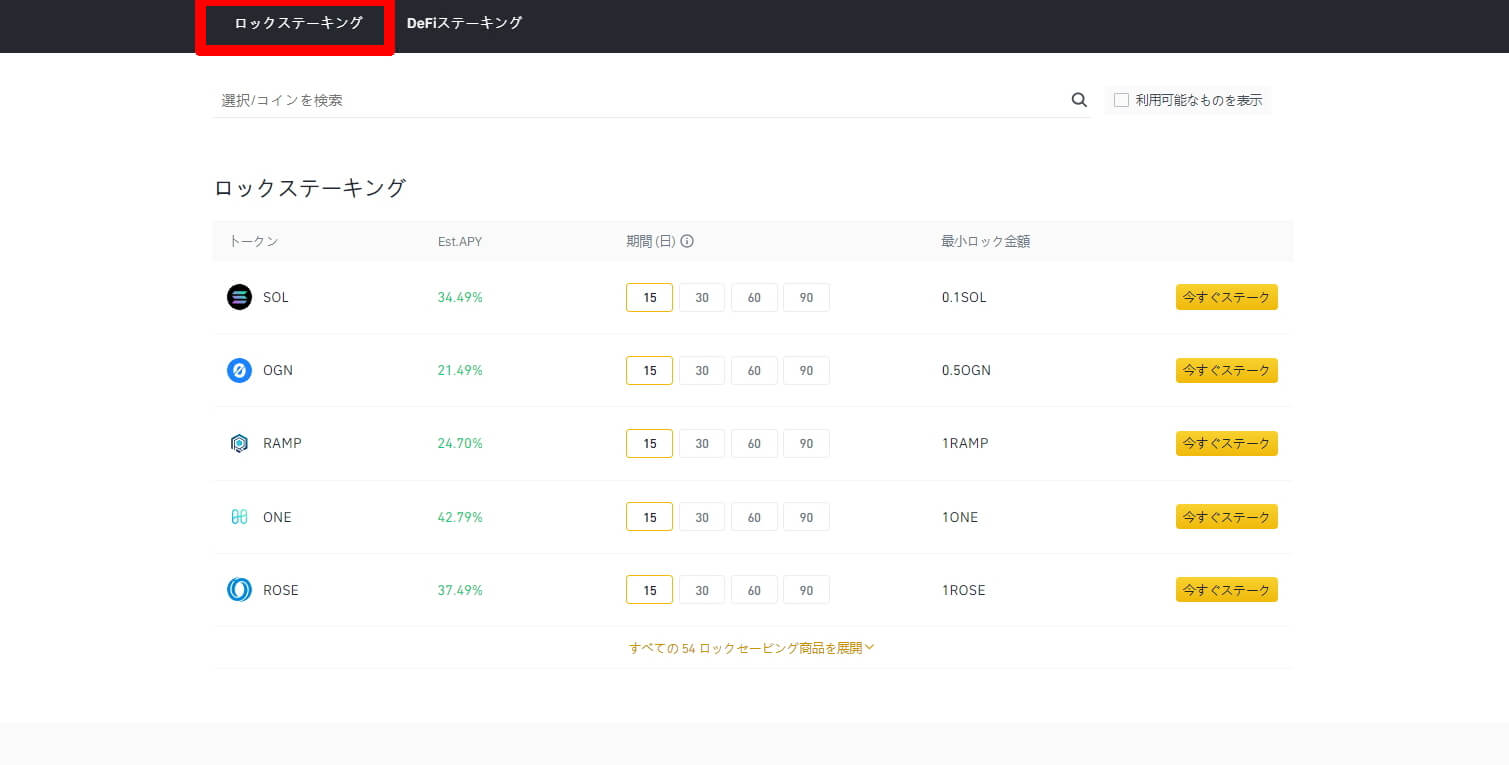Select 15-day period for RAMP
This screenshot has width=1509, height=765.
650,444
